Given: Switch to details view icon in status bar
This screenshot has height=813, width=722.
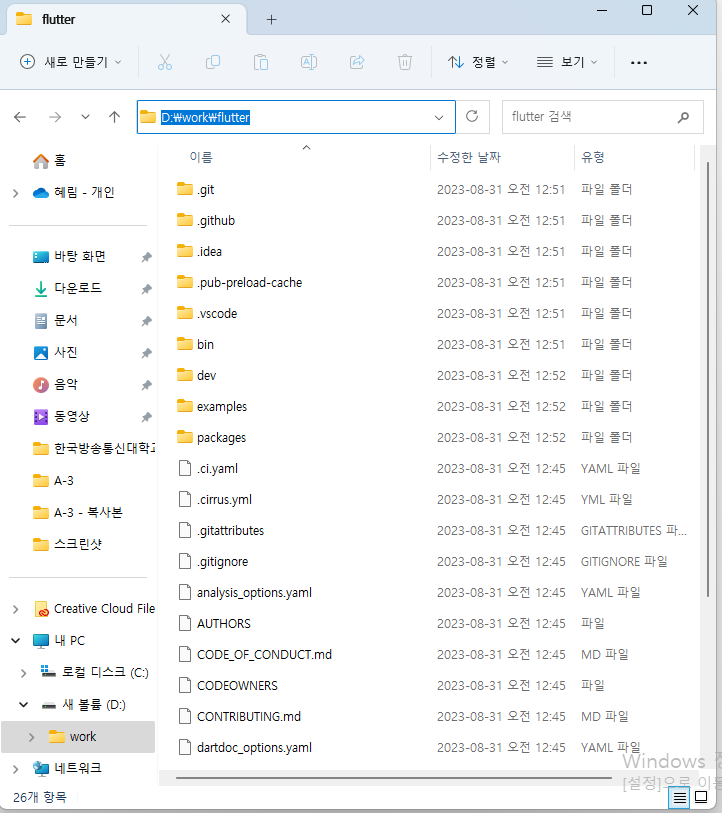Looking at the screenshot, I should point(679,797).
